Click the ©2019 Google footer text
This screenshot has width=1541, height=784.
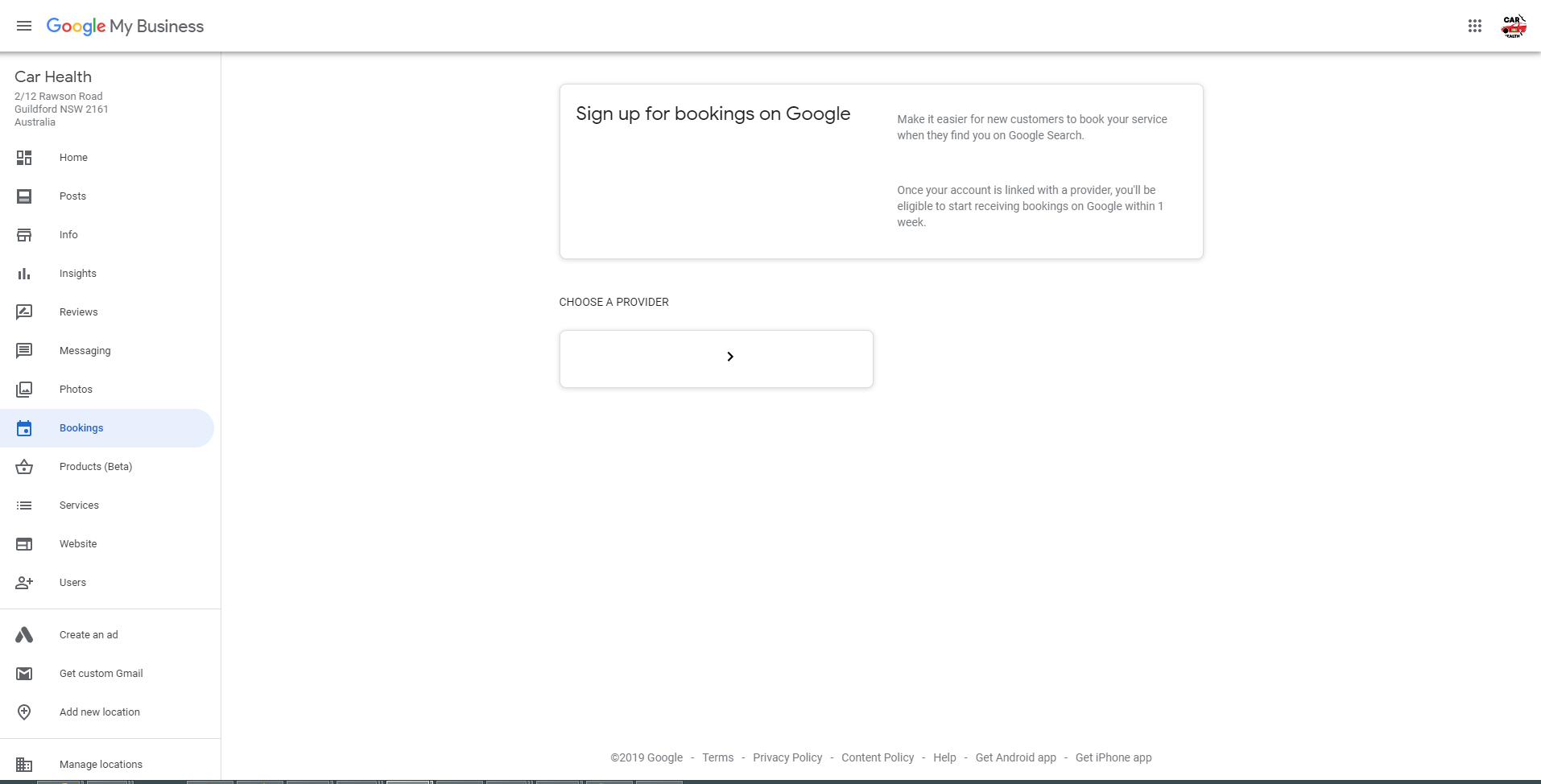pyautogui.click(x=647, y=757)
